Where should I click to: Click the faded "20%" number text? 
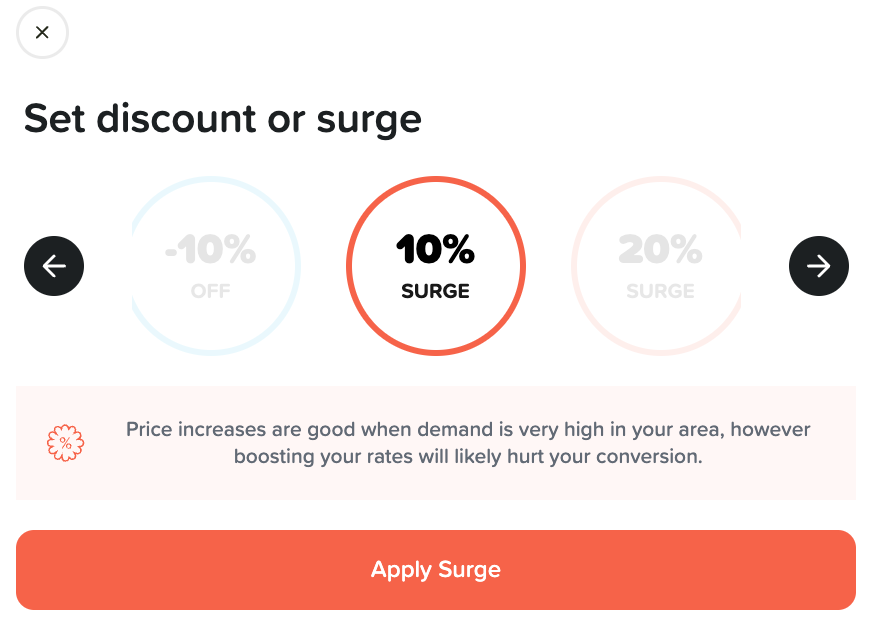click(x=660, y=250)
